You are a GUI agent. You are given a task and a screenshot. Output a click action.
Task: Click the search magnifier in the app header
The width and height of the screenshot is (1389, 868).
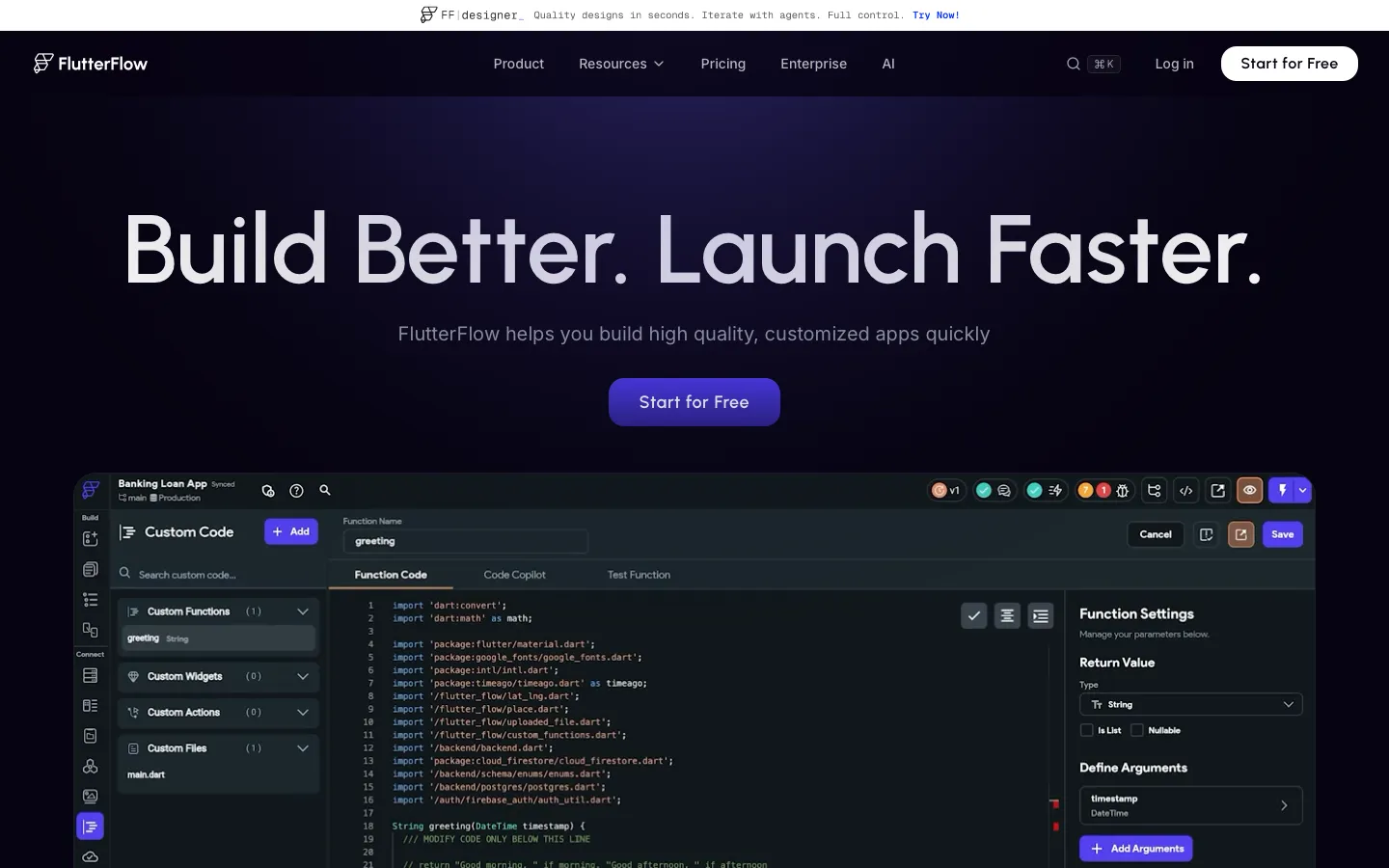pos(325,490)
